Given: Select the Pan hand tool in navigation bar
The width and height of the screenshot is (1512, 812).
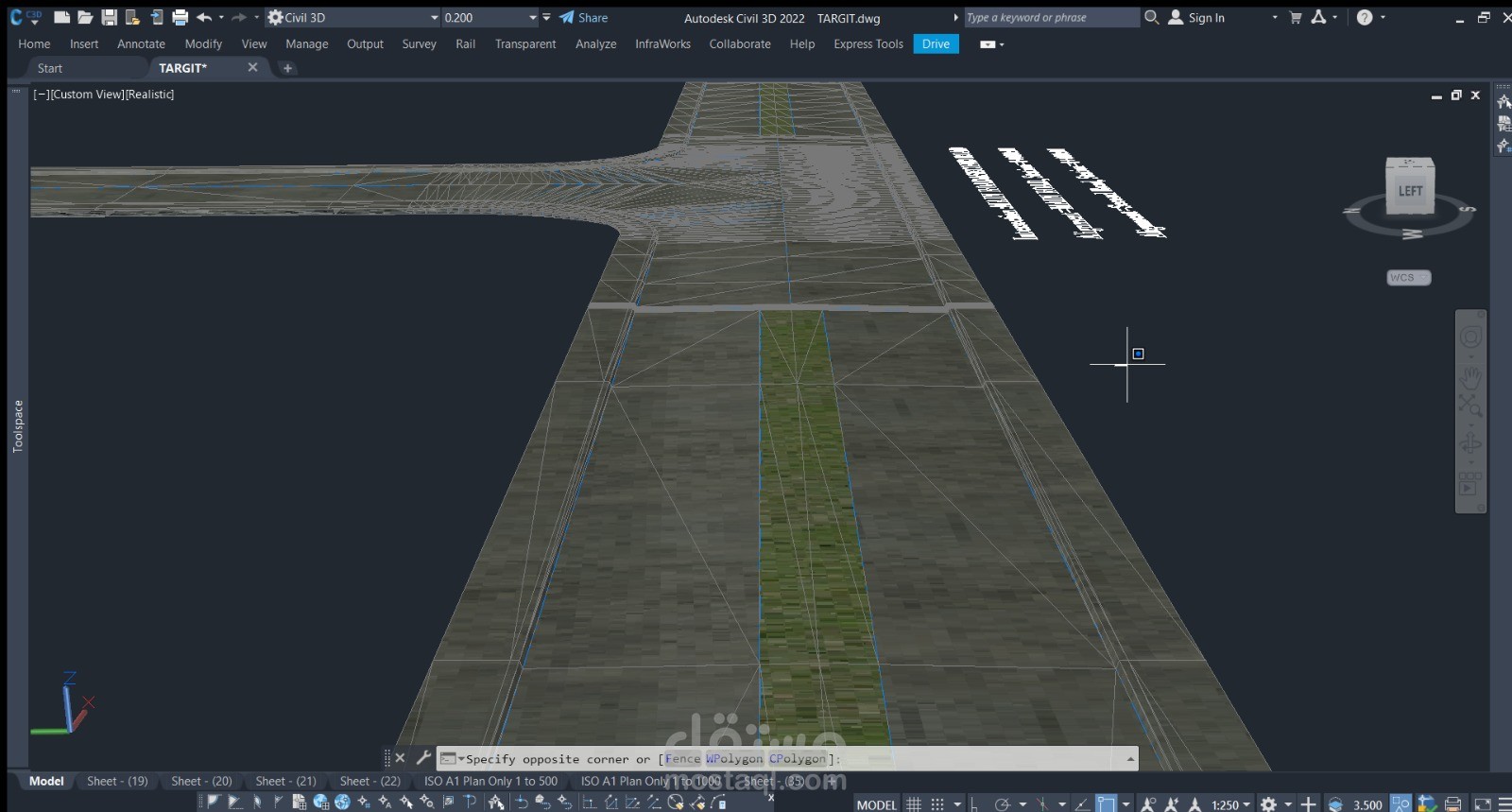Looking at the screenshot, I should 1470,379.
